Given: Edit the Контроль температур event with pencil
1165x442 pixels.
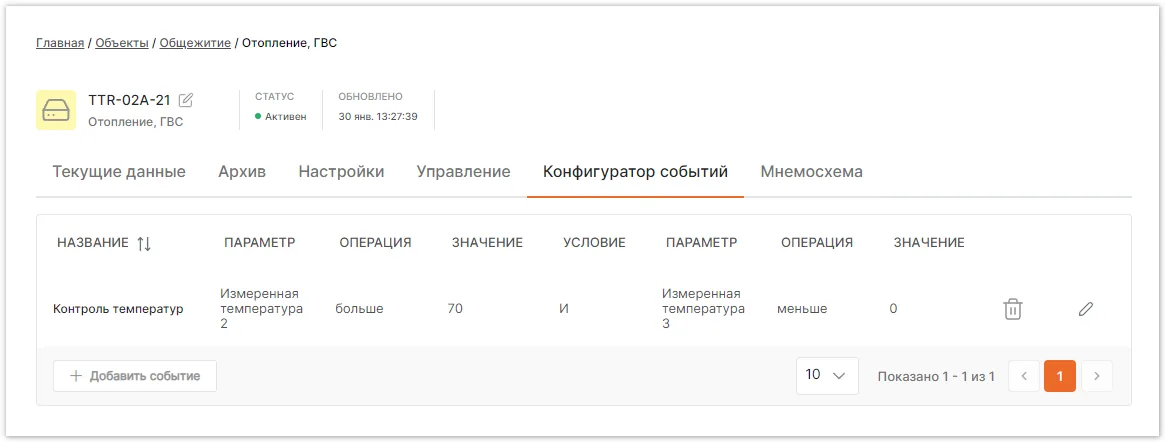Looking at the screenshot, I should point(1086,309).
